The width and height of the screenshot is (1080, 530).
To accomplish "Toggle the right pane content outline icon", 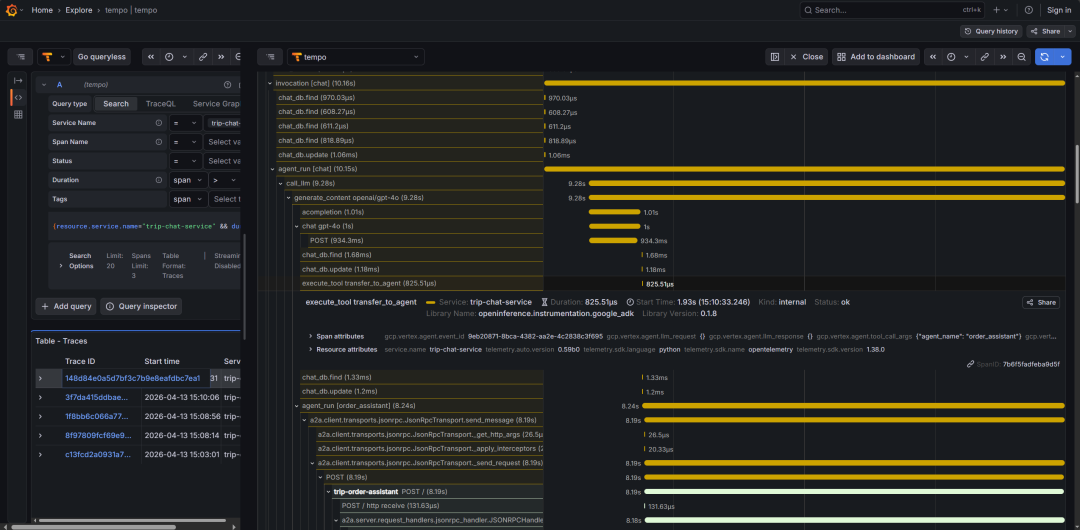I will click(270, 57).
